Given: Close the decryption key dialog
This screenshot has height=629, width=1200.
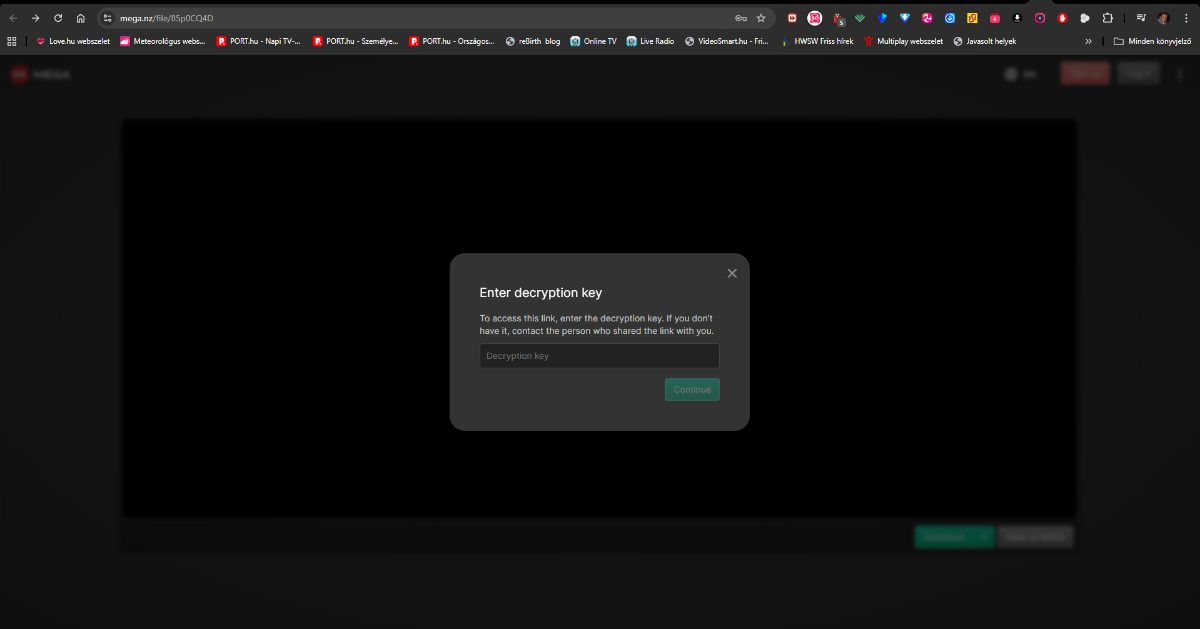Looking at the screenshot, I should coord(732,273).
